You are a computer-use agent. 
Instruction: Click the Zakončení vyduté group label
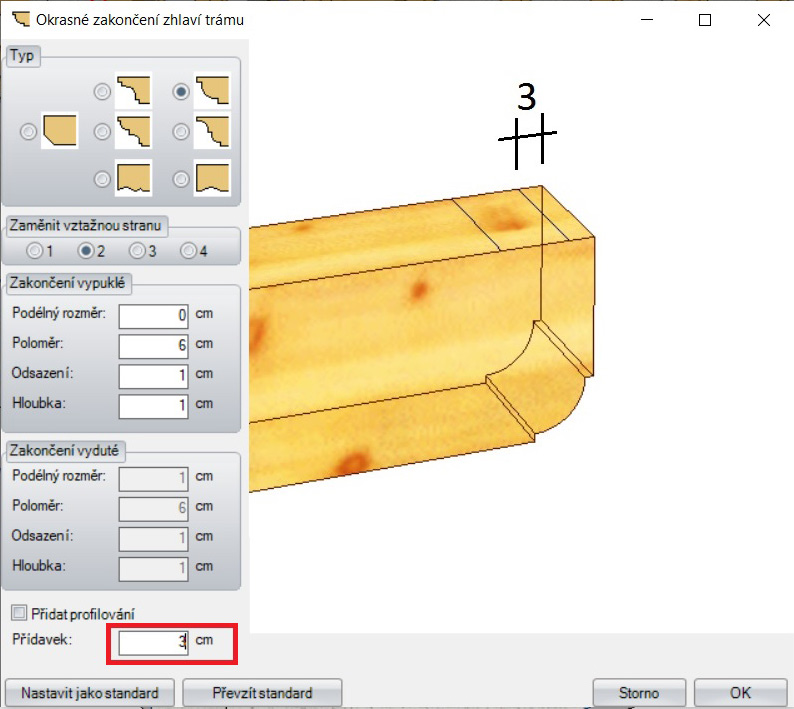coord(64,450)
